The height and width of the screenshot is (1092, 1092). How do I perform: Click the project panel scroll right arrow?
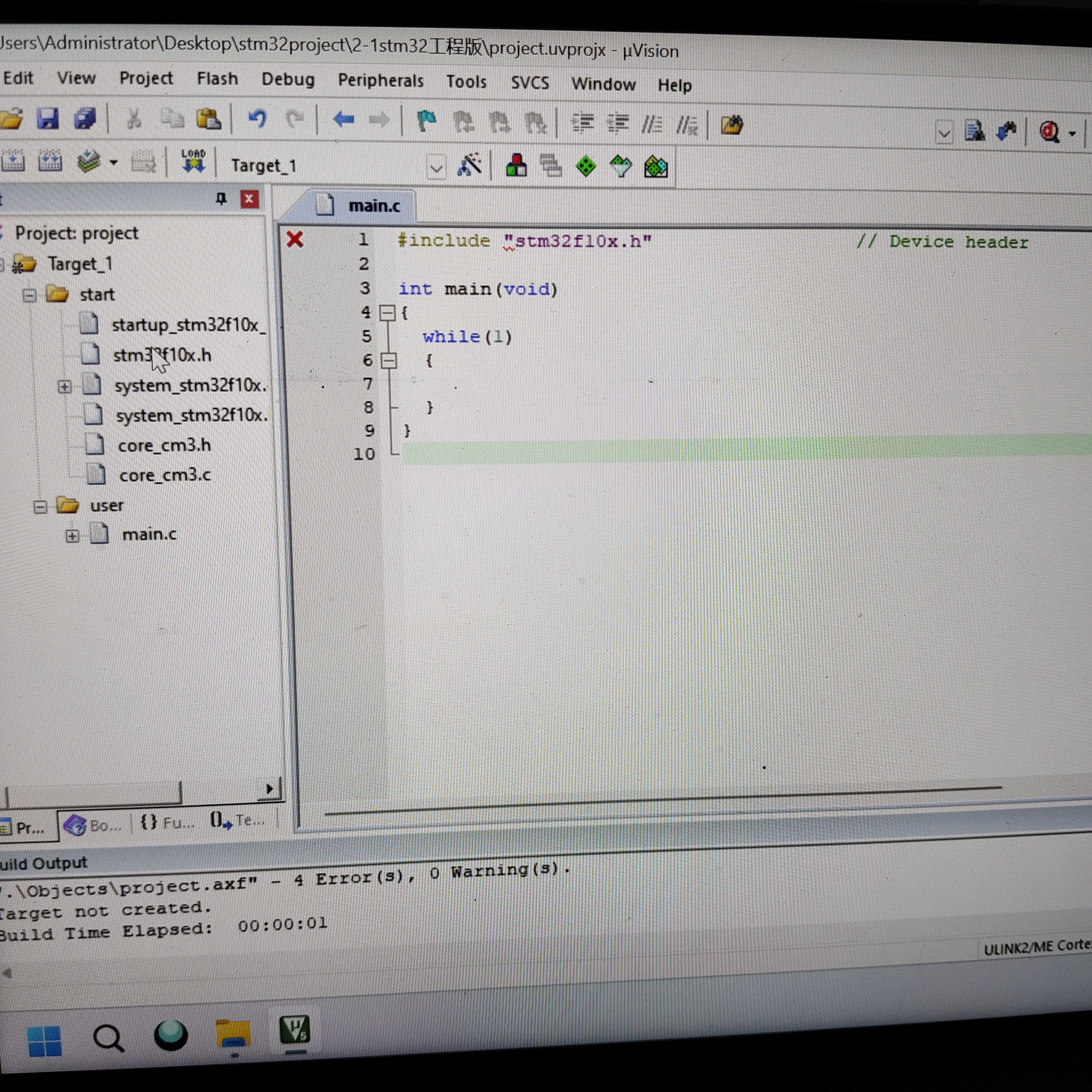[269, 788]
